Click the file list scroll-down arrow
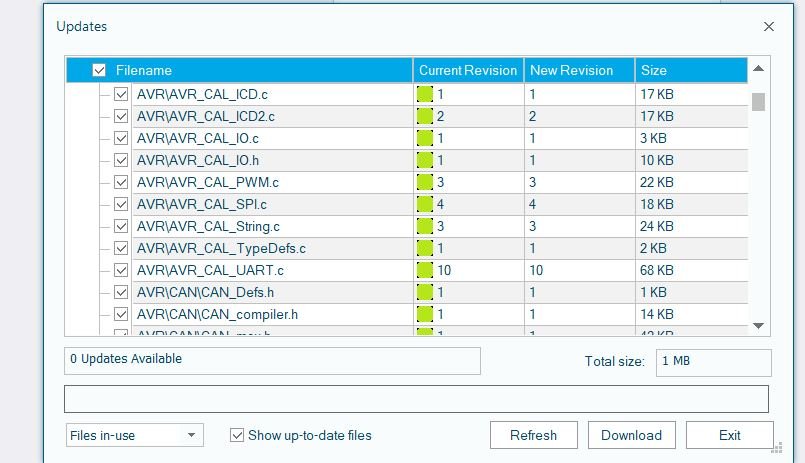This screenshot has width=805, height=463. (x=758, y=325)
